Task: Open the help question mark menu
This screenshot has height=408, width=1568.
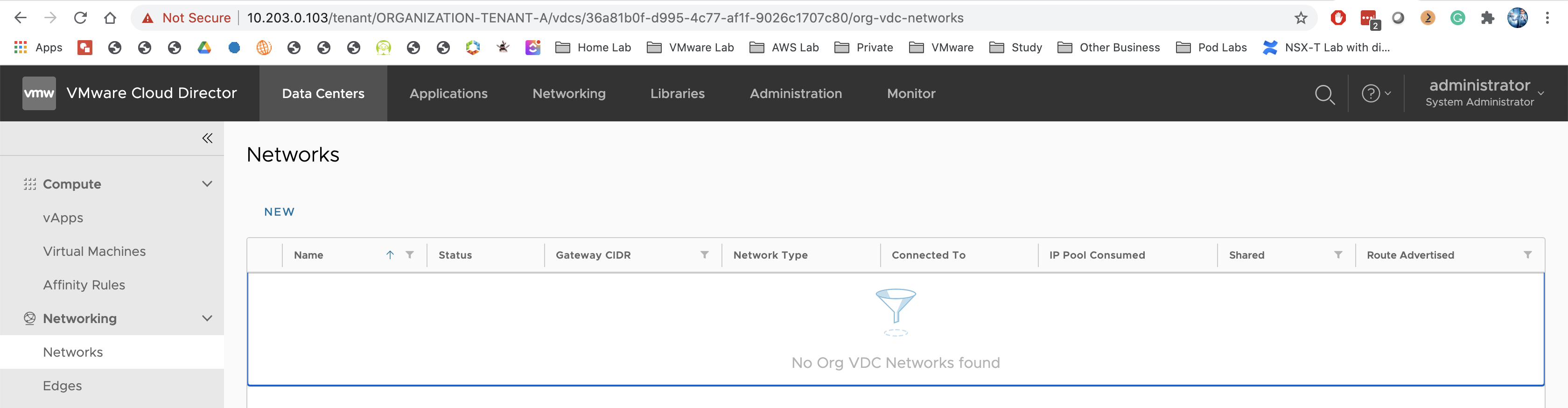Action: pyautogui.click(x=1375, y=94)
